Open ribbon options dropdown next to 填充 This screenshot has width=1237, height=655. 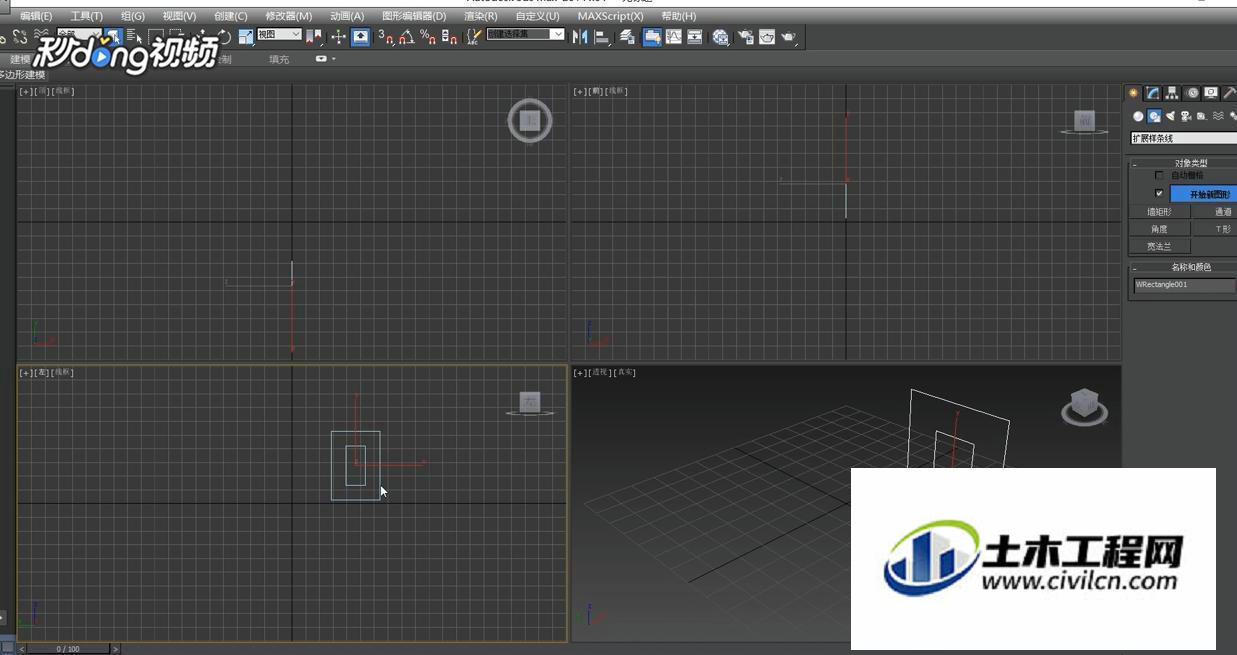pyautogui.click(x=325, y=59)
